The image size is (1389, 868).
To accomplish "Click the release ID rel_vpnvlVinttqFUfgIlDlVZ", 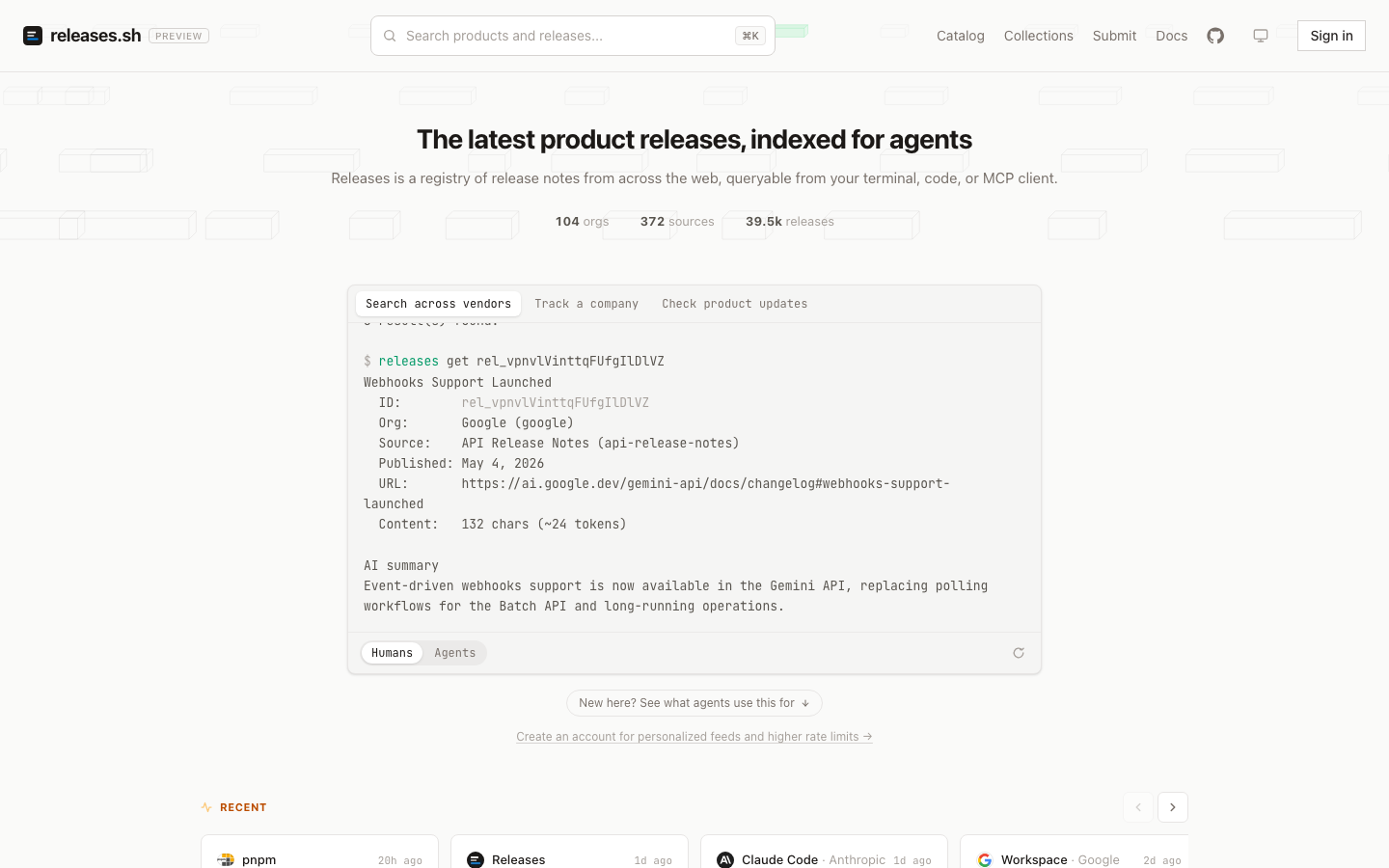I will [555, 403].
